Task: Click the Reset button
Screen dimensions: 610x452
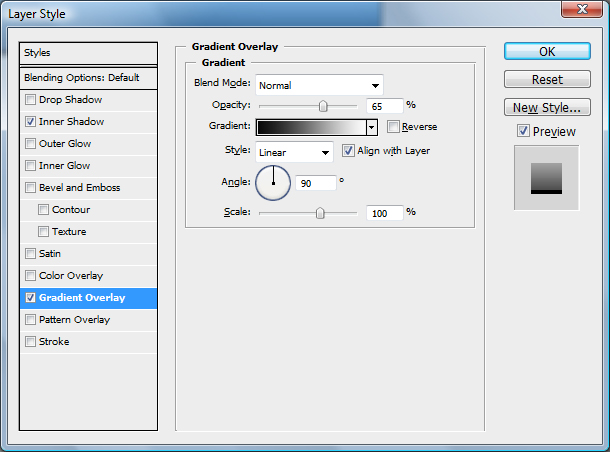Action: tap(546, 79)
